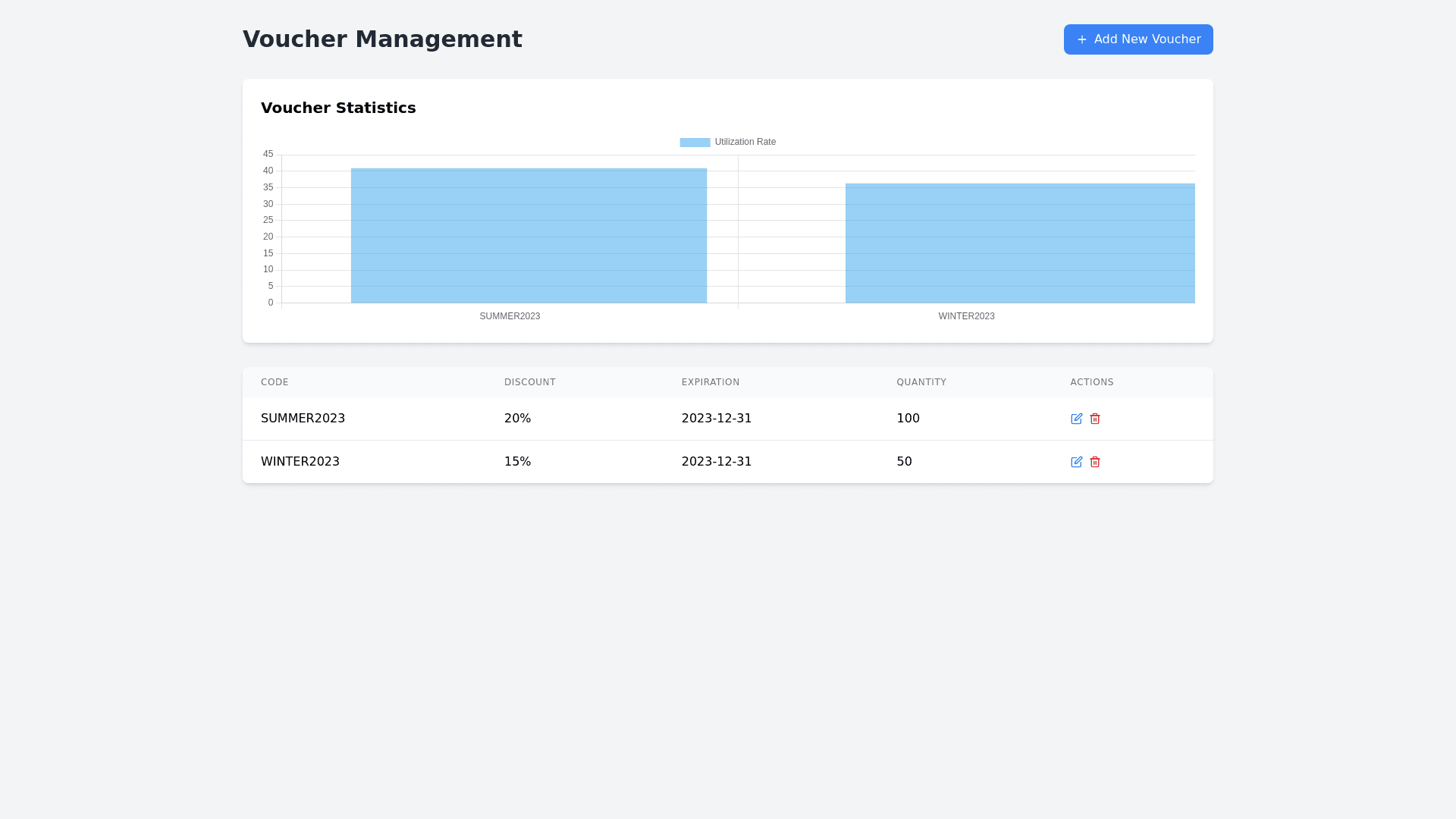Edit the WINTER2023 voucher
The height and width of the screenshot is (819, 1456).
click(1076, 462)
